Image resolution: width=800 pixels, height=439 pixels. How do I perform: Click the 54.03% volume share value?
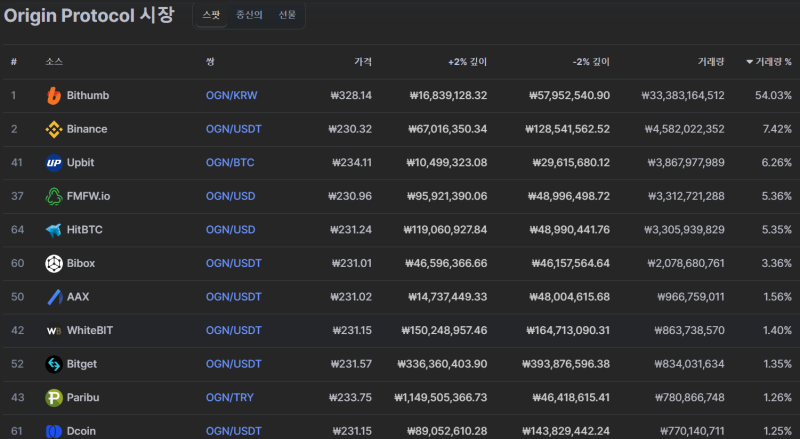tap(773, 95)
